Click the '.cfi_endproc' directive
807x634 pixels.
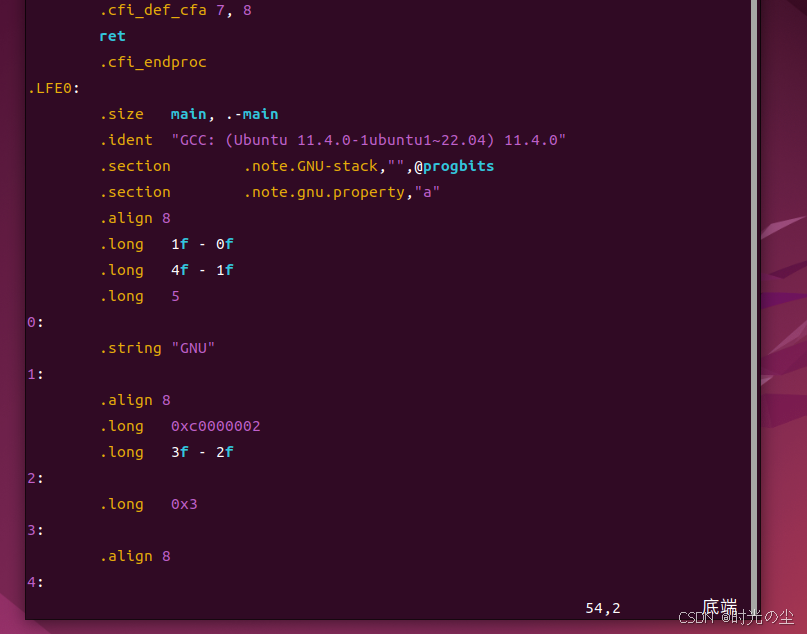coord(153,62)
